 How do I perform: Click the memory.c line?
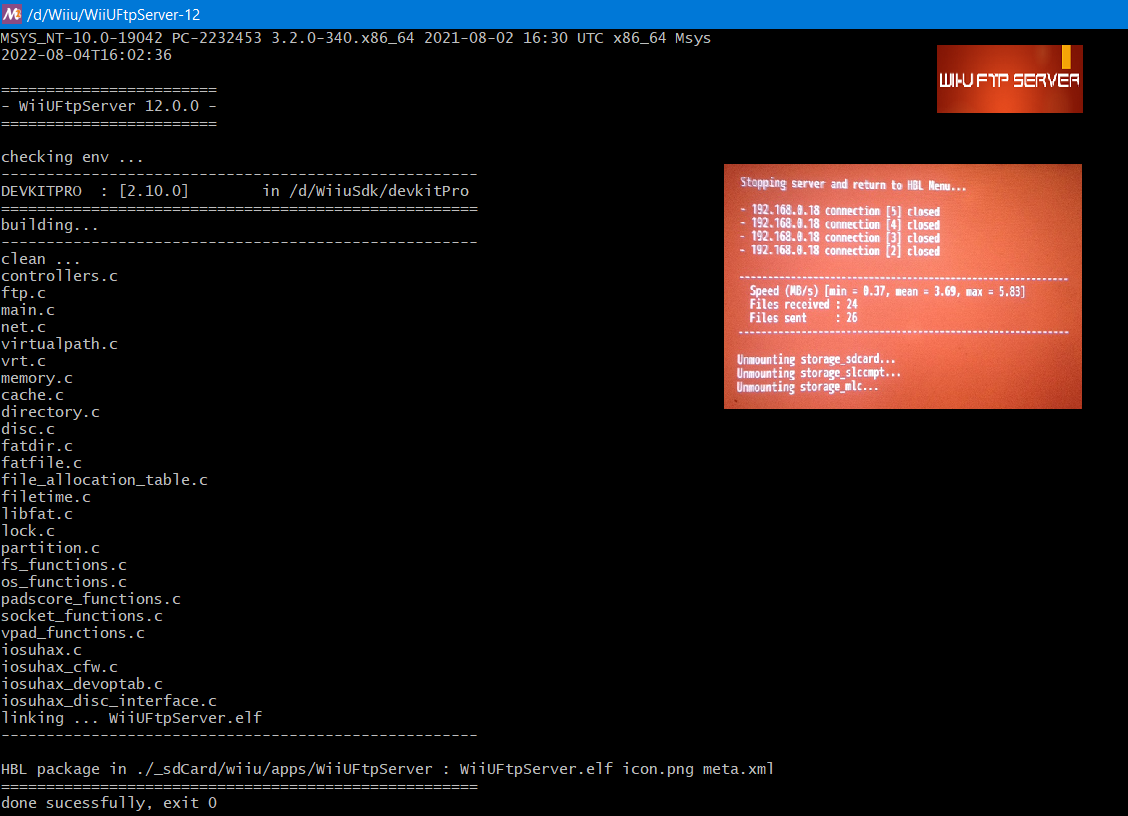coord(37,378)
